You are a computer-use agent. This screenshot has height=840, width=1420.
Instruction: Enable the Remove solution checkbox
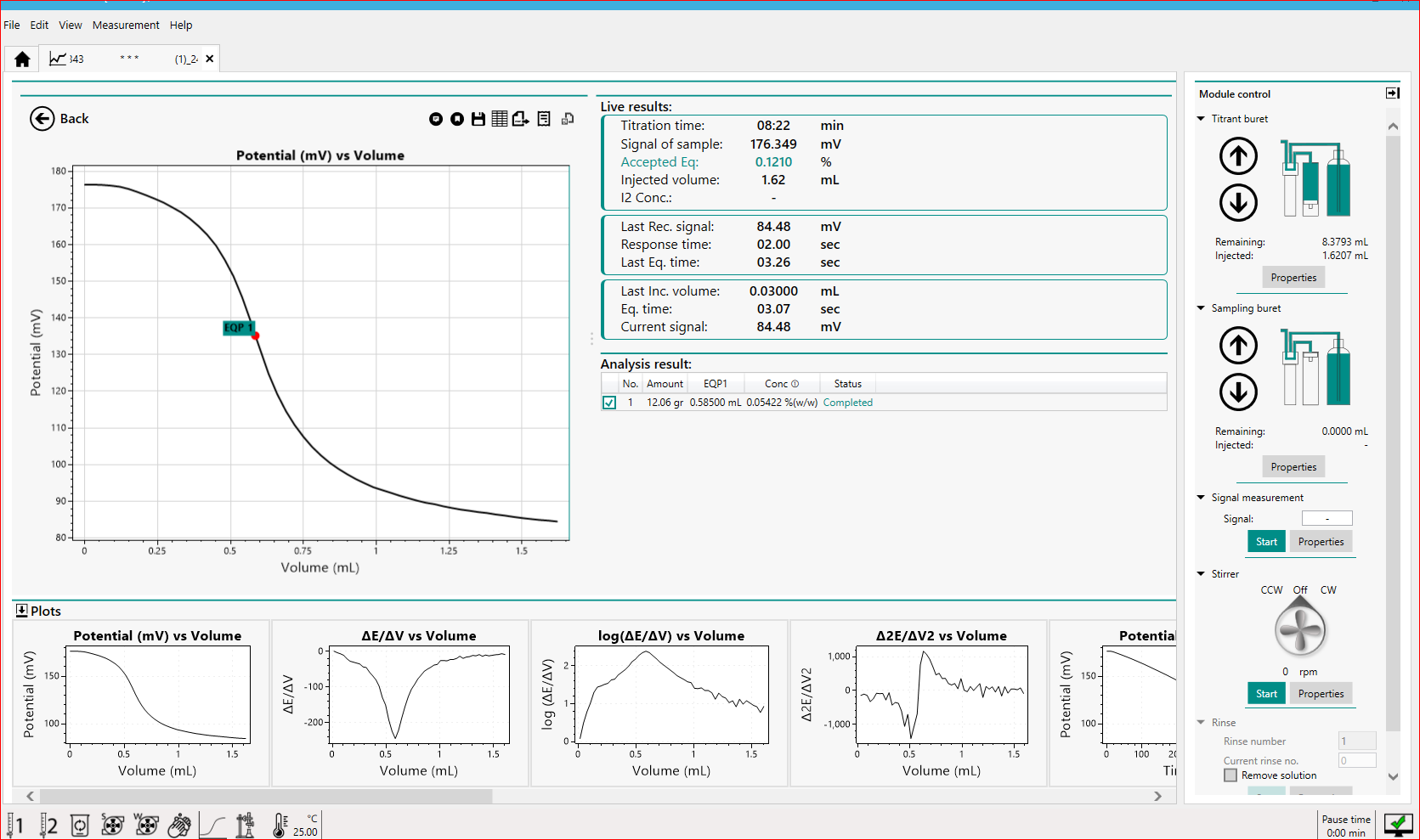tap(1230, 775)
